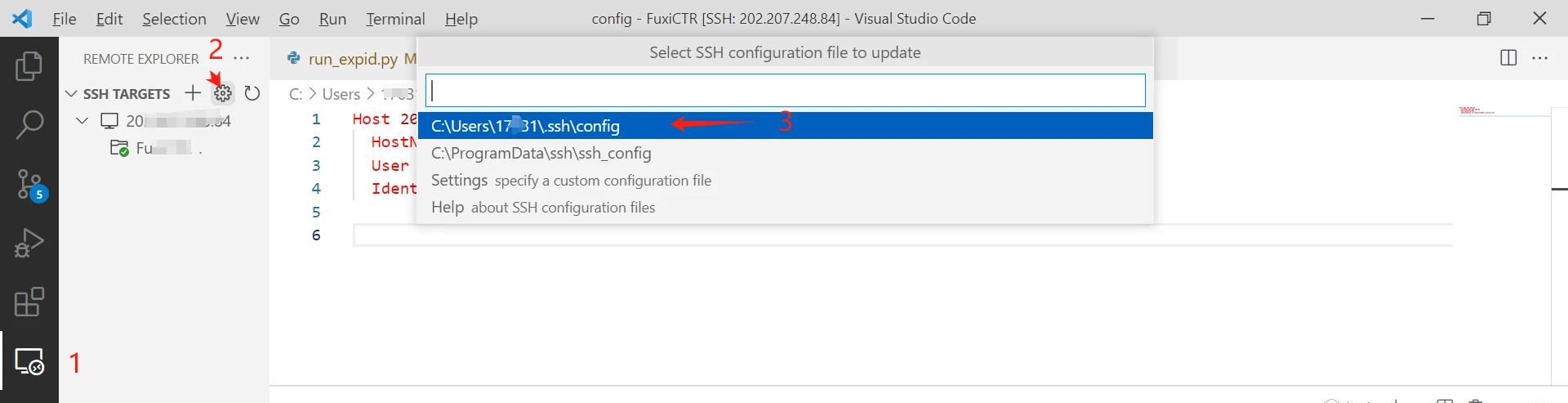The height and width of the screenshot is (403, 1568).
Task: Collapse the SSH TARGETS section
Action: coord(71,94)
